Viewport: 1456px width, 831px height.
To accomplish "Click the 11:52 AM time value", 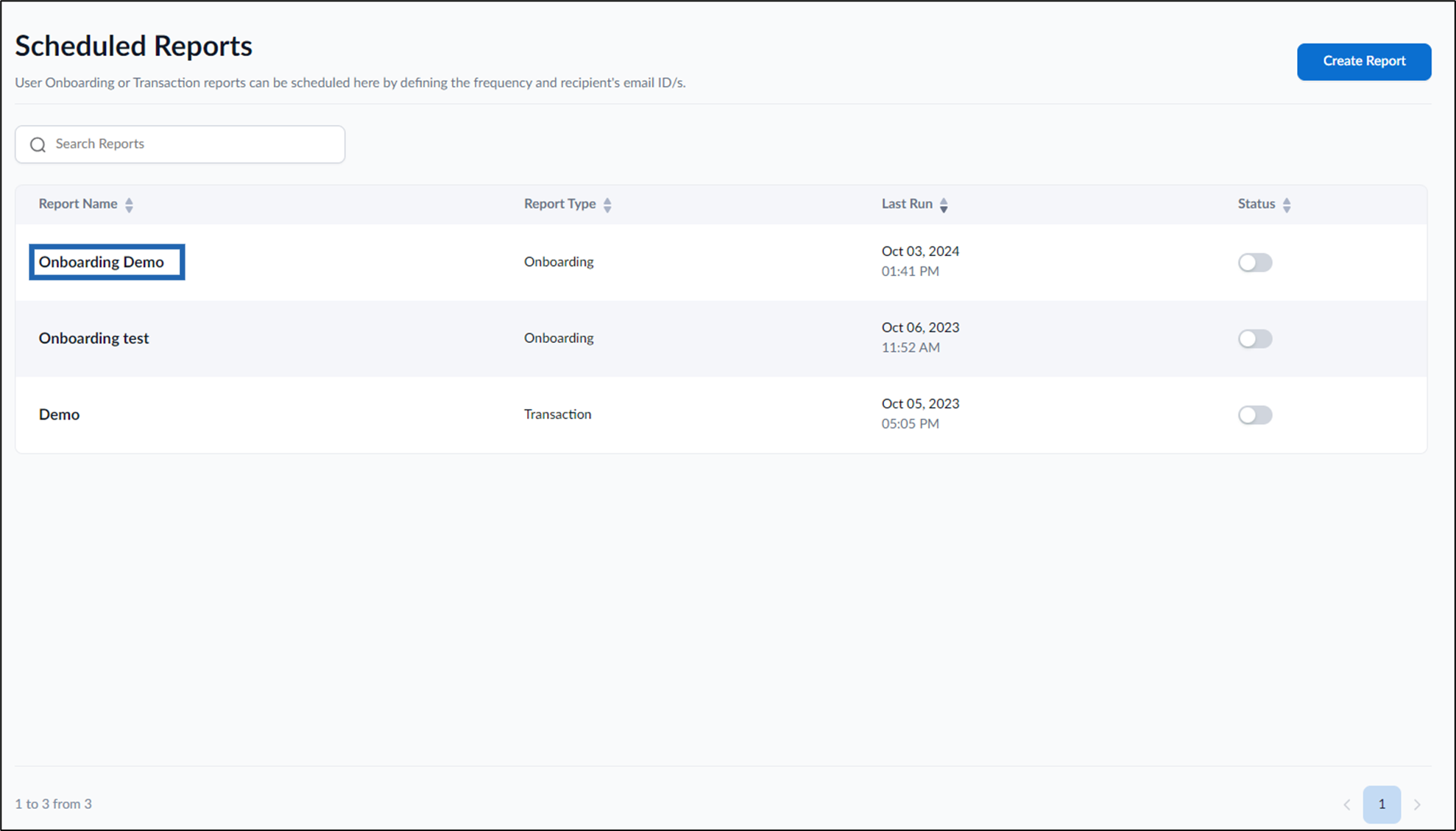I will 911,347.
